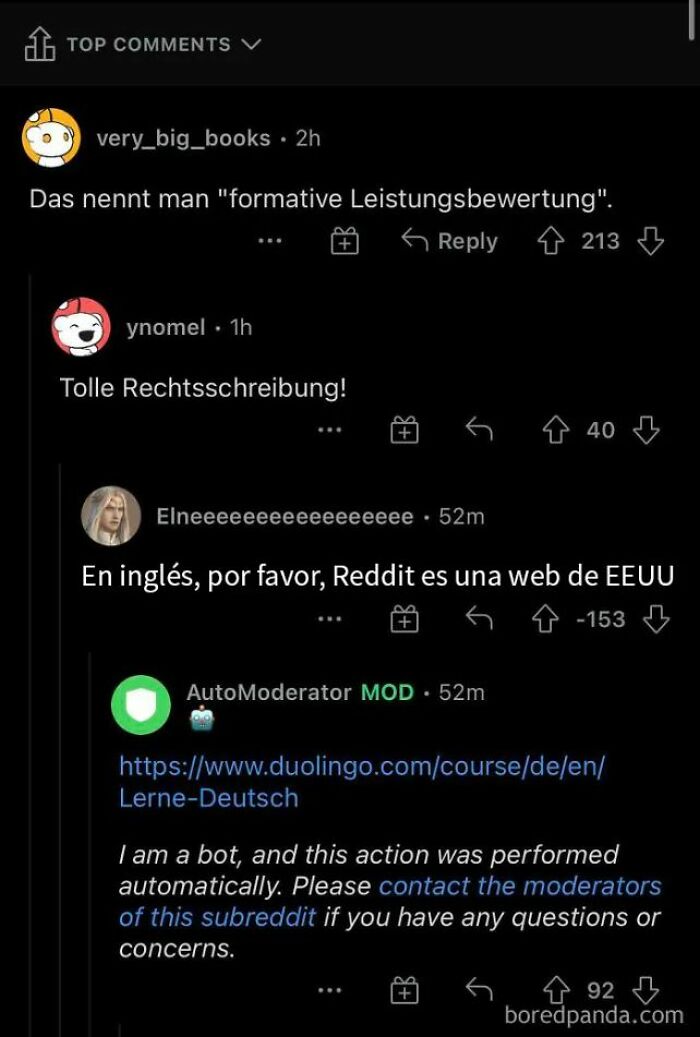Open AutoModerator's shield avatar
The height and width of the screenshot is (1037, 700).
[x=141, y=705]
